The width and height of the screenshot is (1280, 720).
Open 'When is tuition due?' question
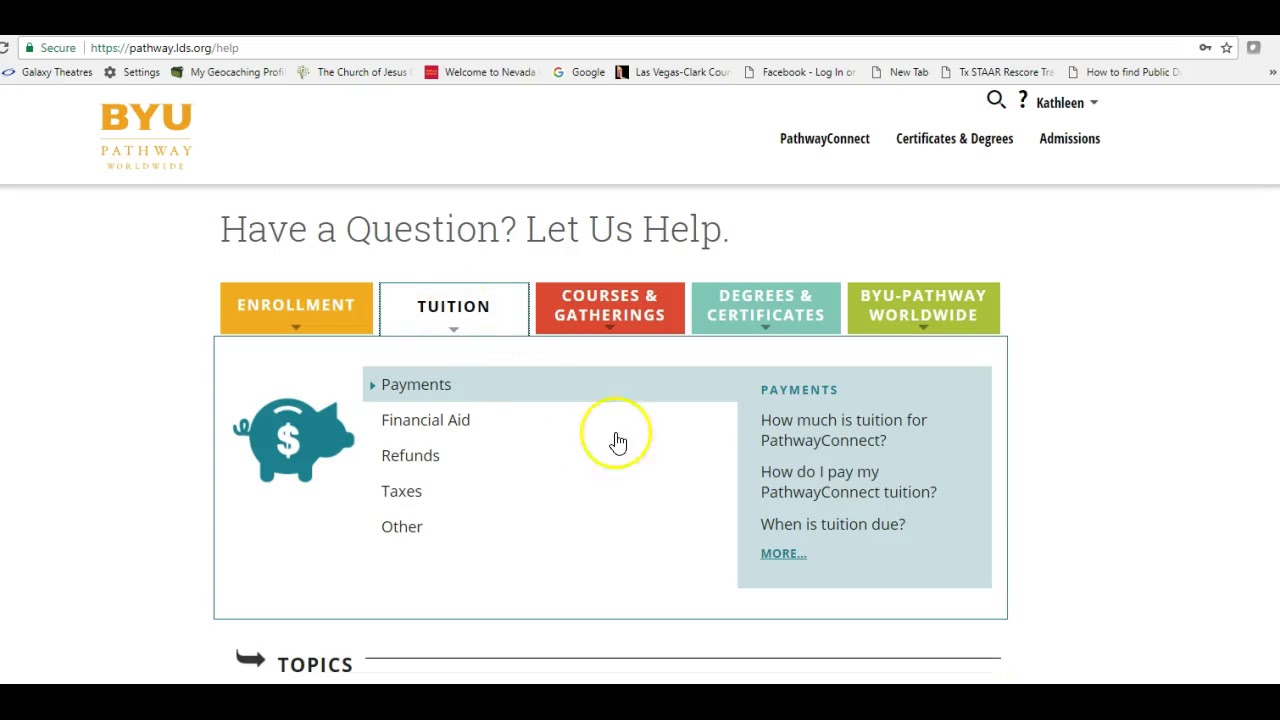click(832, 524)
